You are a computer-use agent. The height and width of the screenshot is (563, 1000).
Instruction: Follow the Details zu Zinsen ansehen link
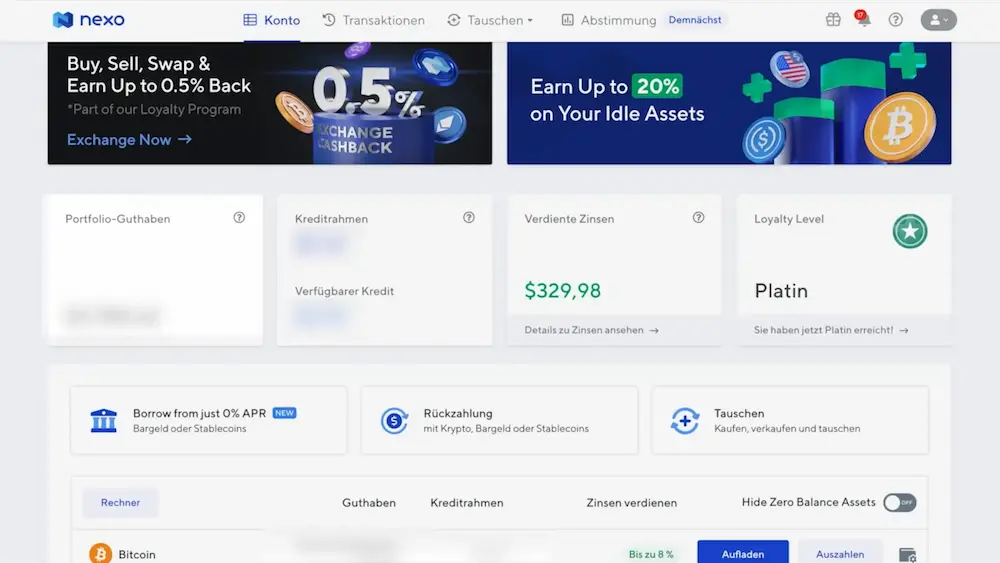(x=591, y=330)
